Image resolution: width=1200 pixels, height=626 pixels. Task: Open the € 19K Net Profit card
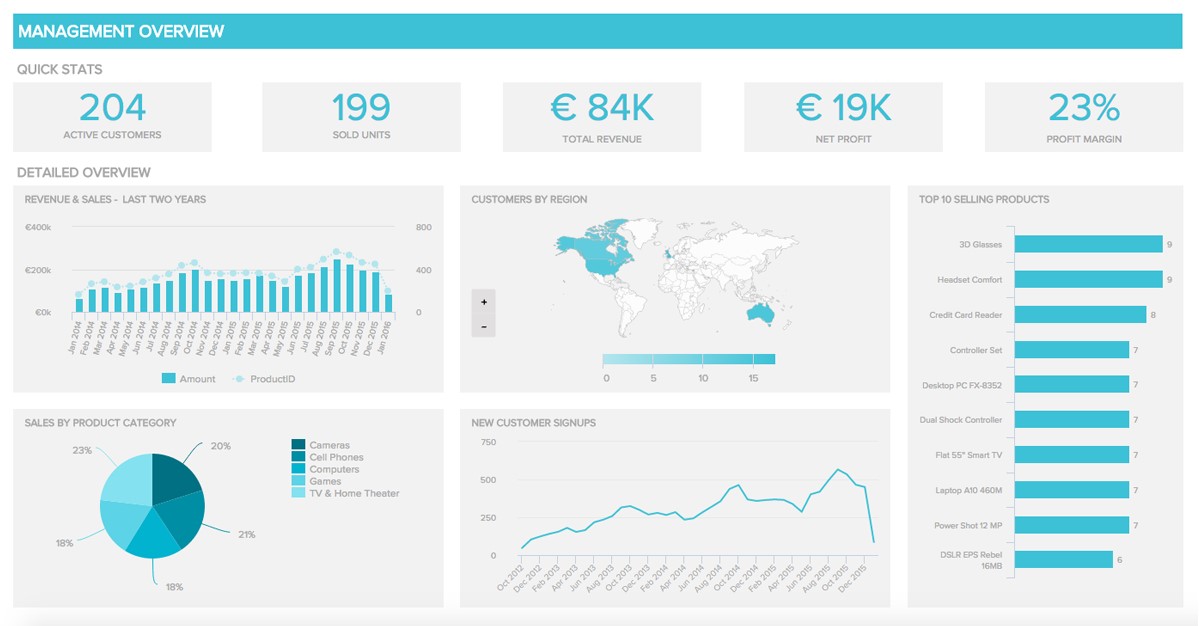tap(843, 117)
